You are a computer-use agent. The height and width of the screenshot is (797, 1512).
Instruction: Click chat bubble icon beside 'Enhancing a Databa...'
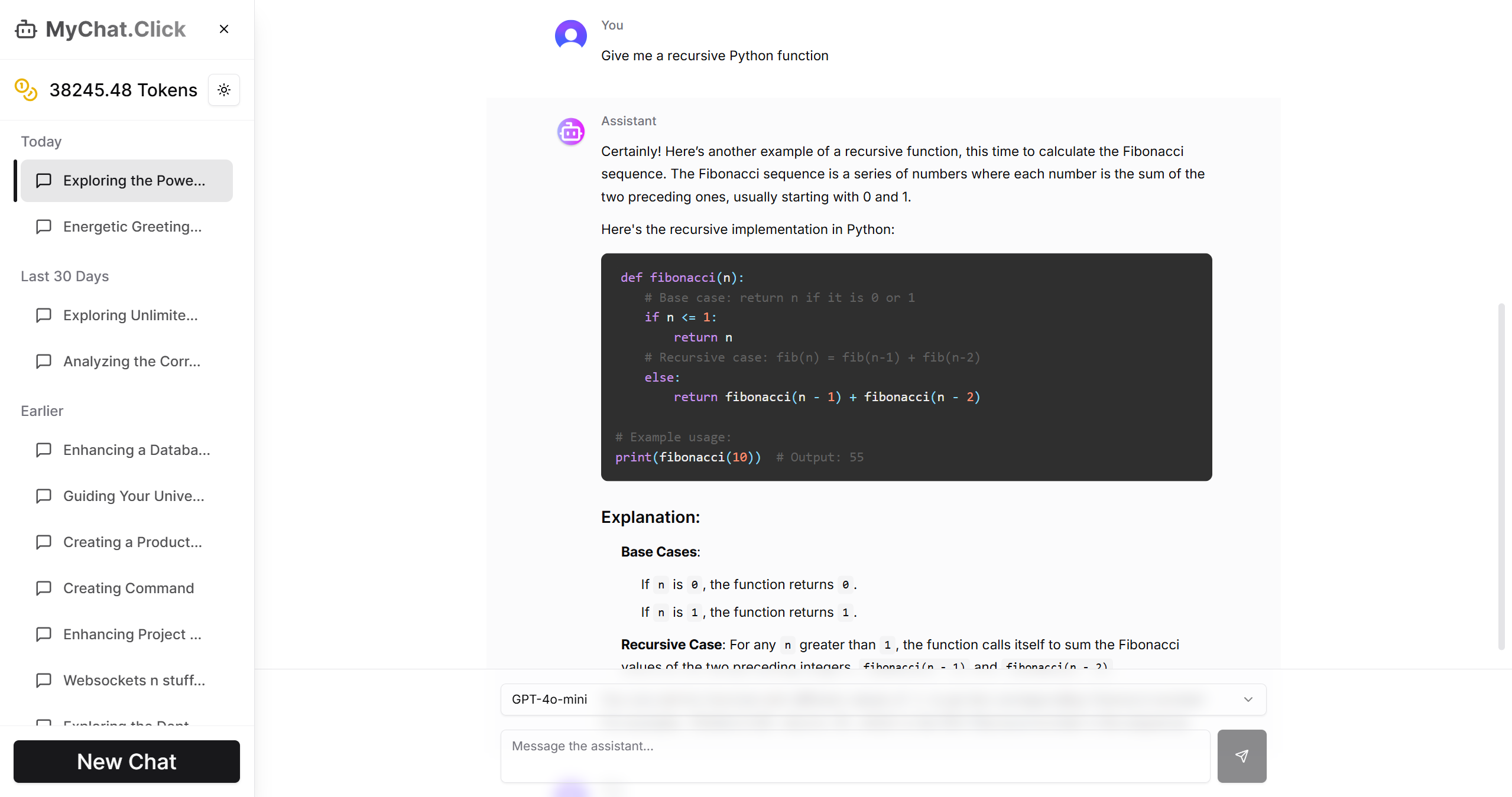click(x=44, y=450)
